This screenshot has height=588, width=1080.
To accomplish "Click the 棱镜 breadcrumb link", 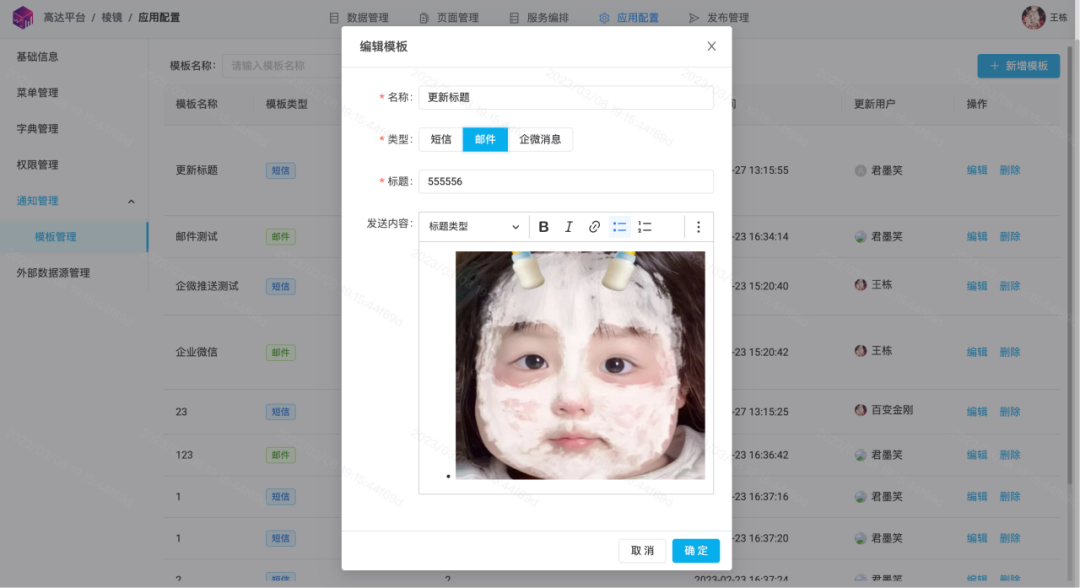I will (112, 17).
